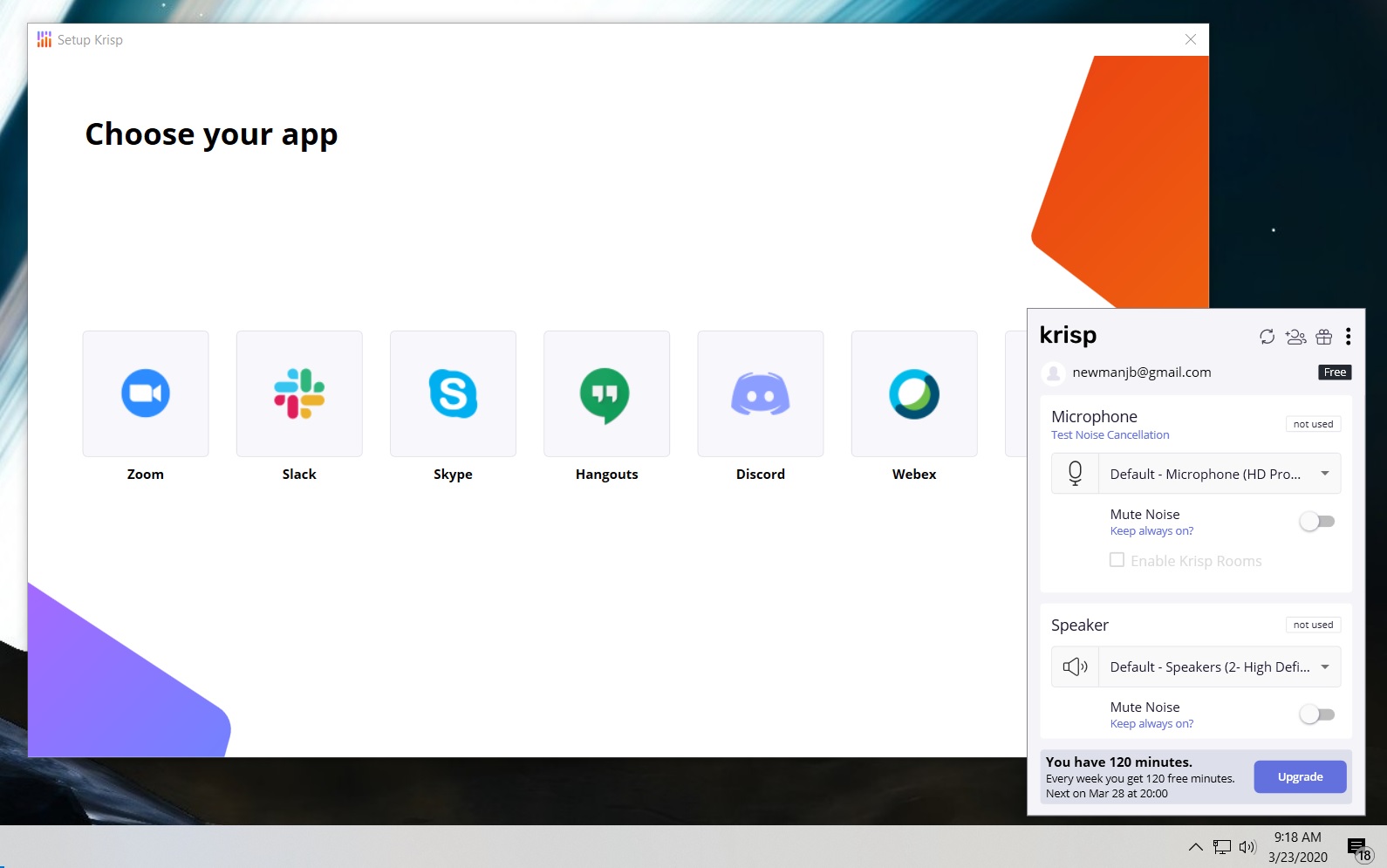
Task: Click the Choose your app heading
Action: (211, 135)
